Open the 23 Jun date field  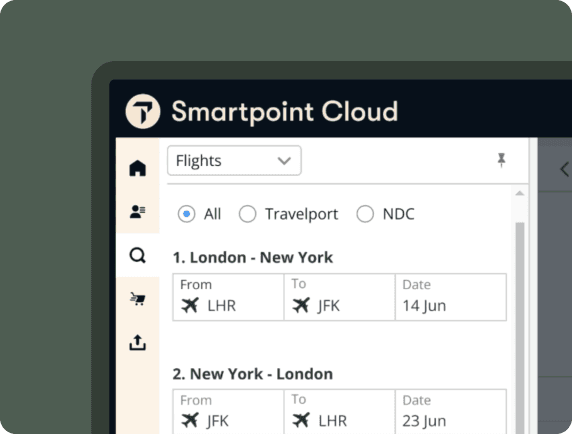click(x=451, y=412)
